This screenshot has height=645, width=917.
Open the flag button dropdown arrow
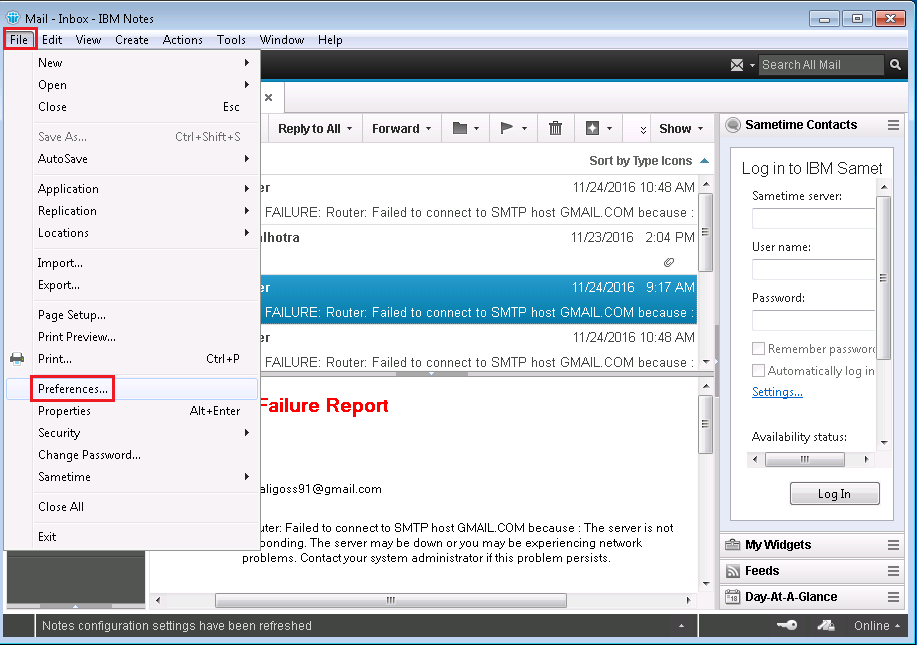point(525,129)
